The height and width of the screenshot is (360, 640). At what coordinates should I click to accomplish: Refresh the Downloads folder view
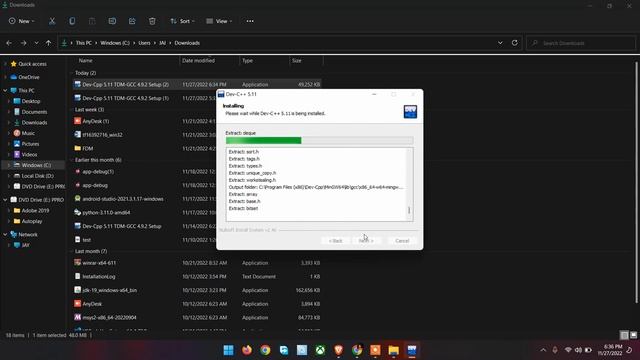(514, 43)
